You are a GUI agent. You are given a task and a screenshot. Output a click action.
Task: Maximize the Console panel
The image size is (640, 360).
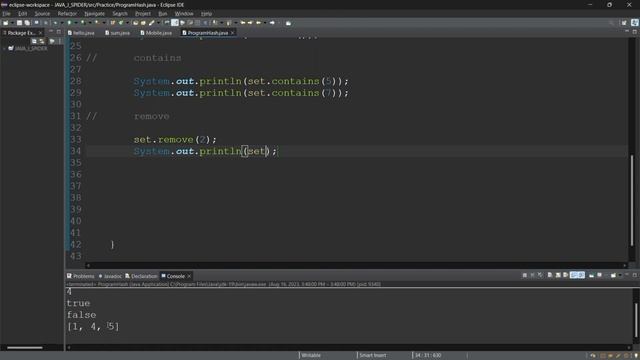click(635, 275)
